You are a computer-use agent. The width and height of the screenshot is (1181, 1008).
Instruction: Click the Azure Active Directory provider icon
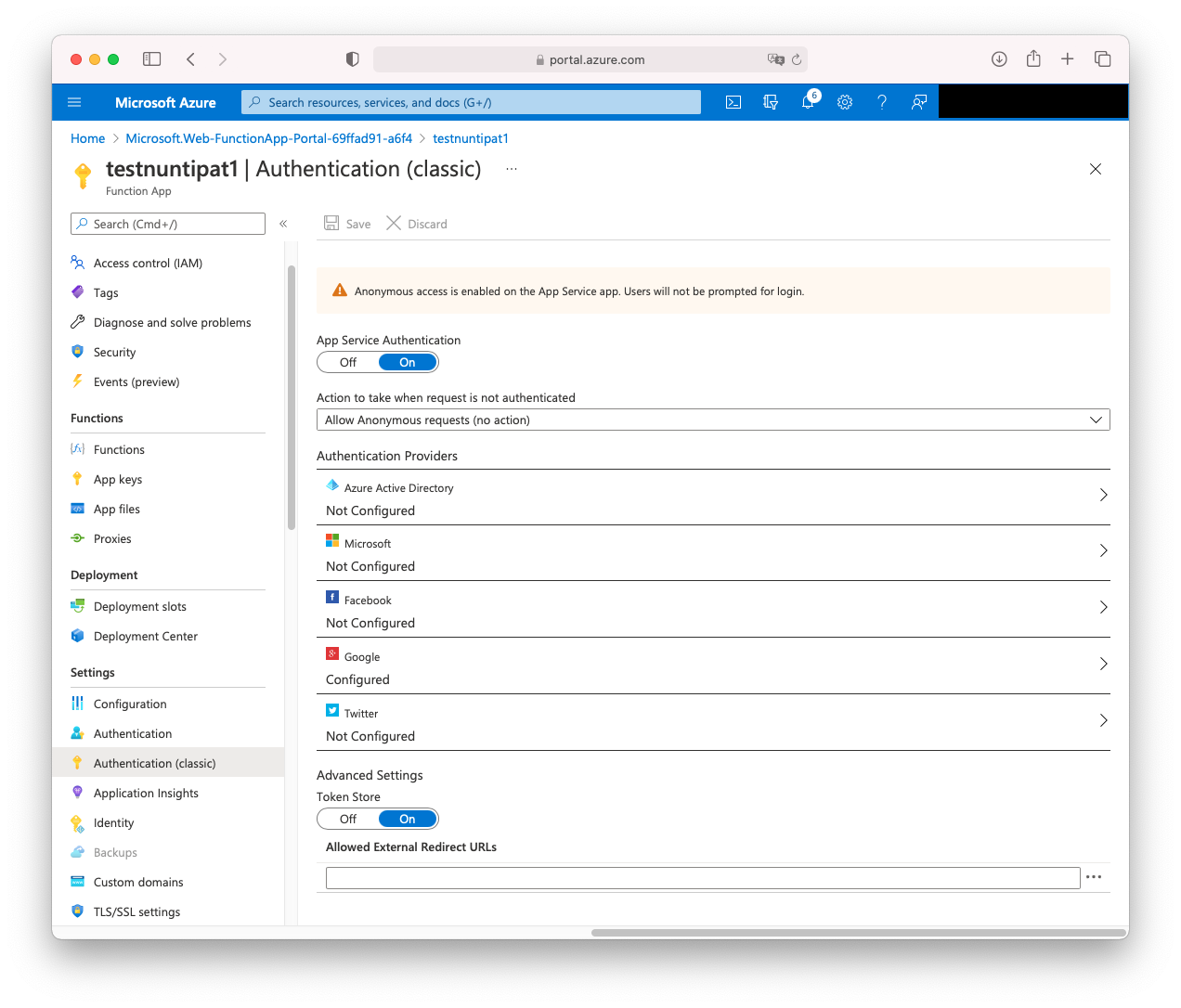332,485
